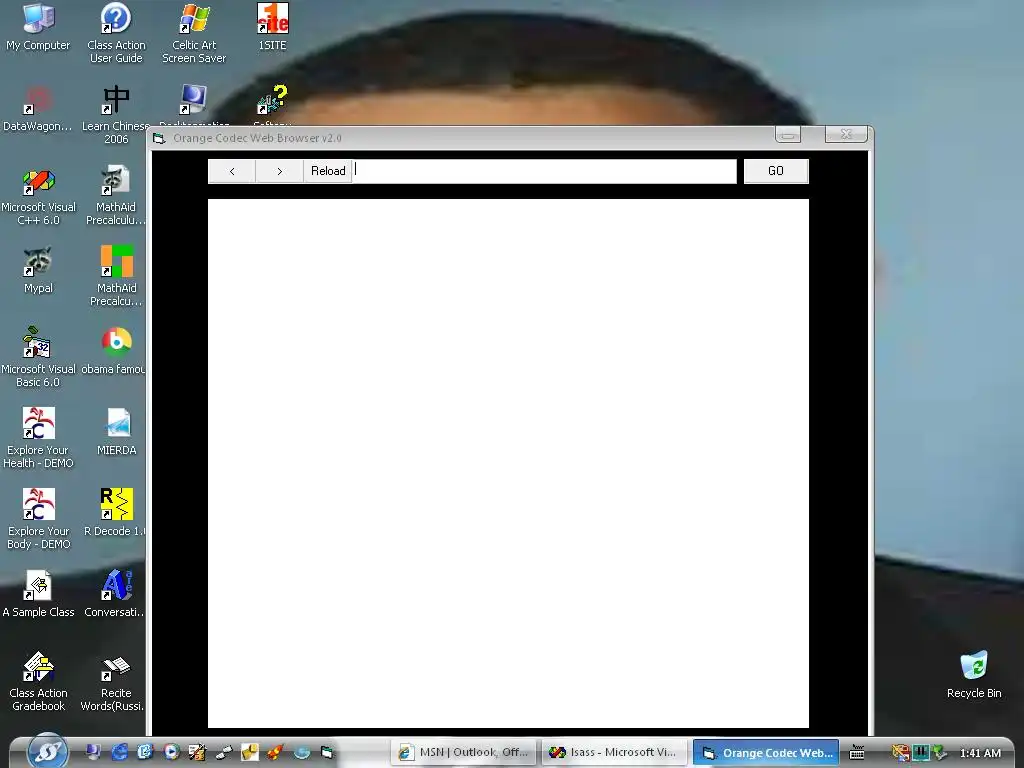Go back with the browser's < button
The height and width of the screenshot is (768, 1024).
[x=232, y=171]
